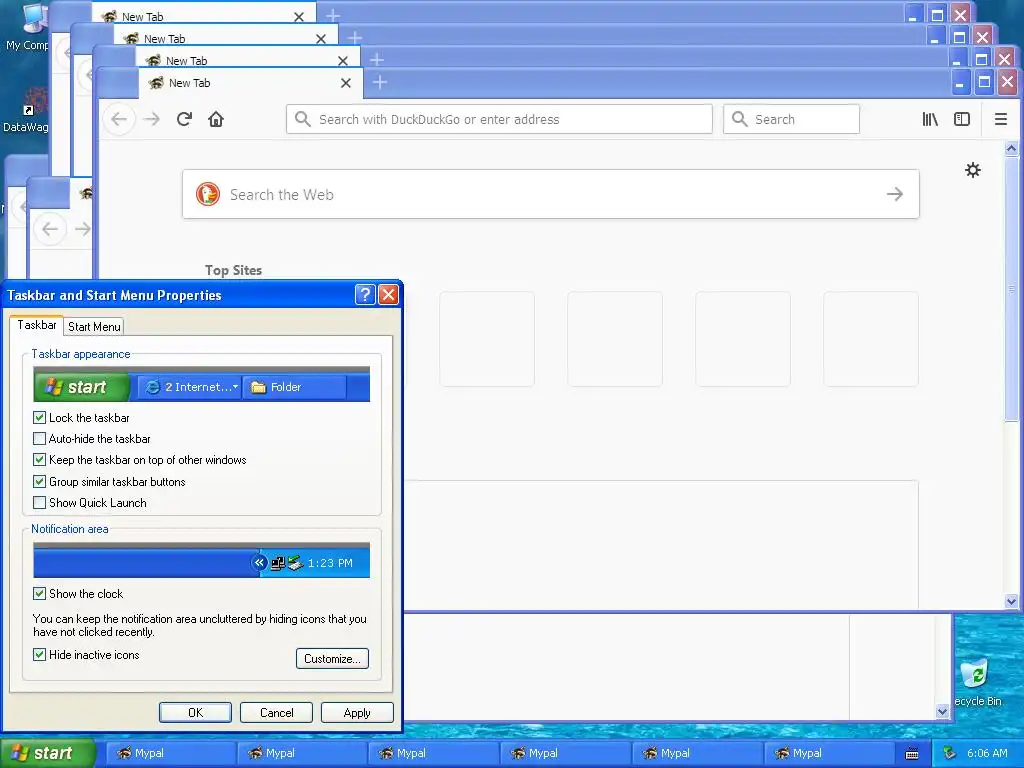This screenshot has height=768, width=1024.
Task: Submit web search with arrow button
Action: coord(895,194)
